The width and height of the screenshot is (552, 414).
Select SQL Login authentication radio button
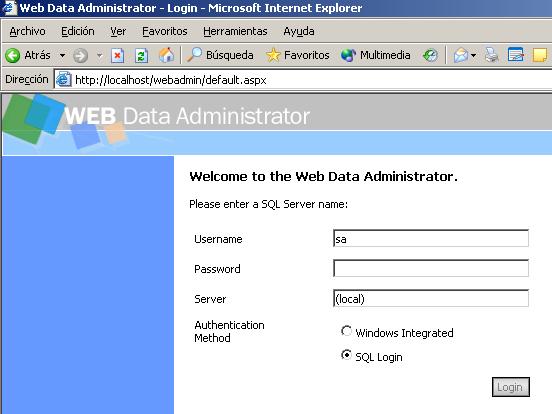(346, 355)
